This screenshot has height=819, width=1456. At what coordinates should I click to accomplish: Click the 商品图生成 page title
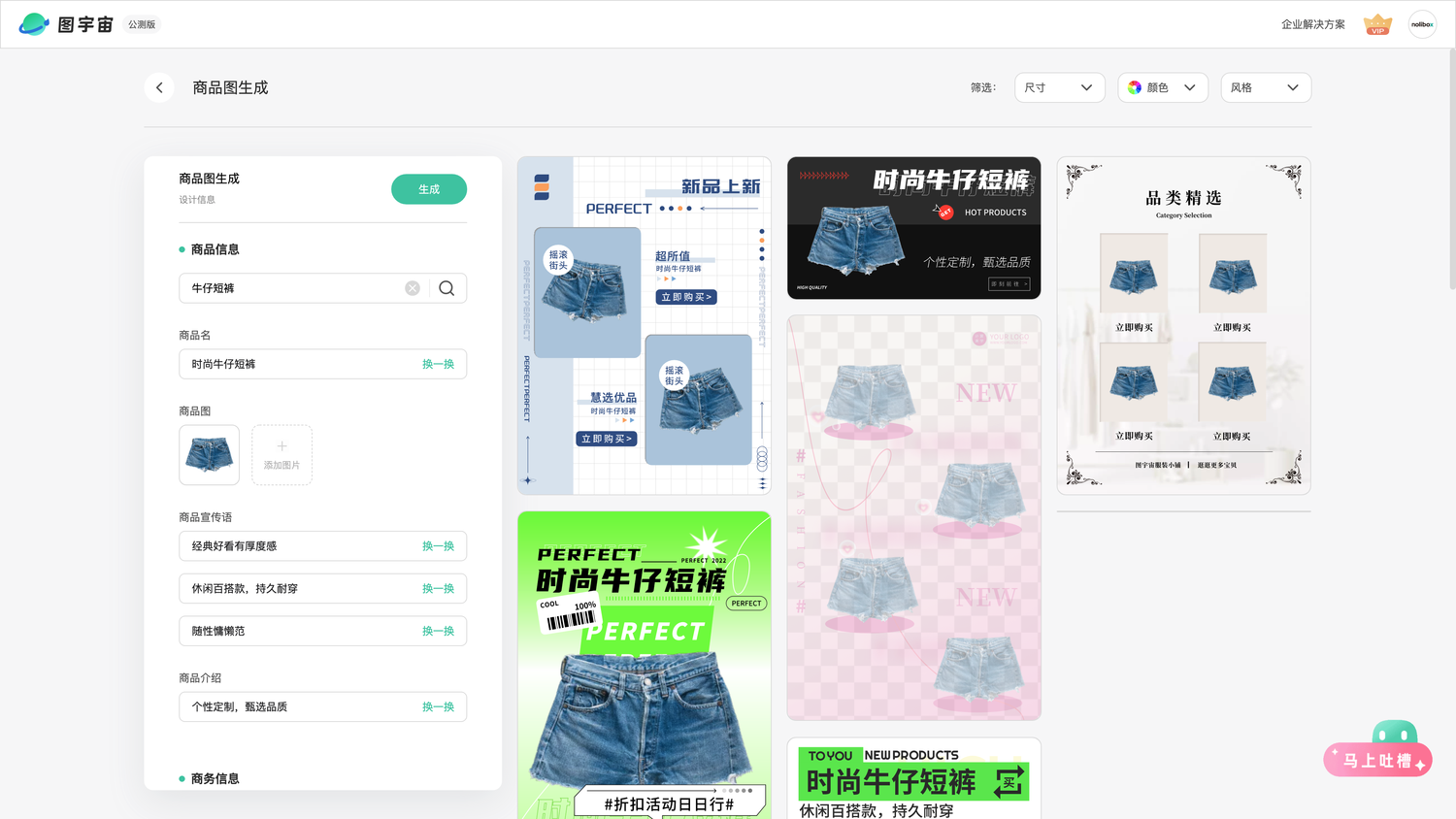tap(230, 87)
